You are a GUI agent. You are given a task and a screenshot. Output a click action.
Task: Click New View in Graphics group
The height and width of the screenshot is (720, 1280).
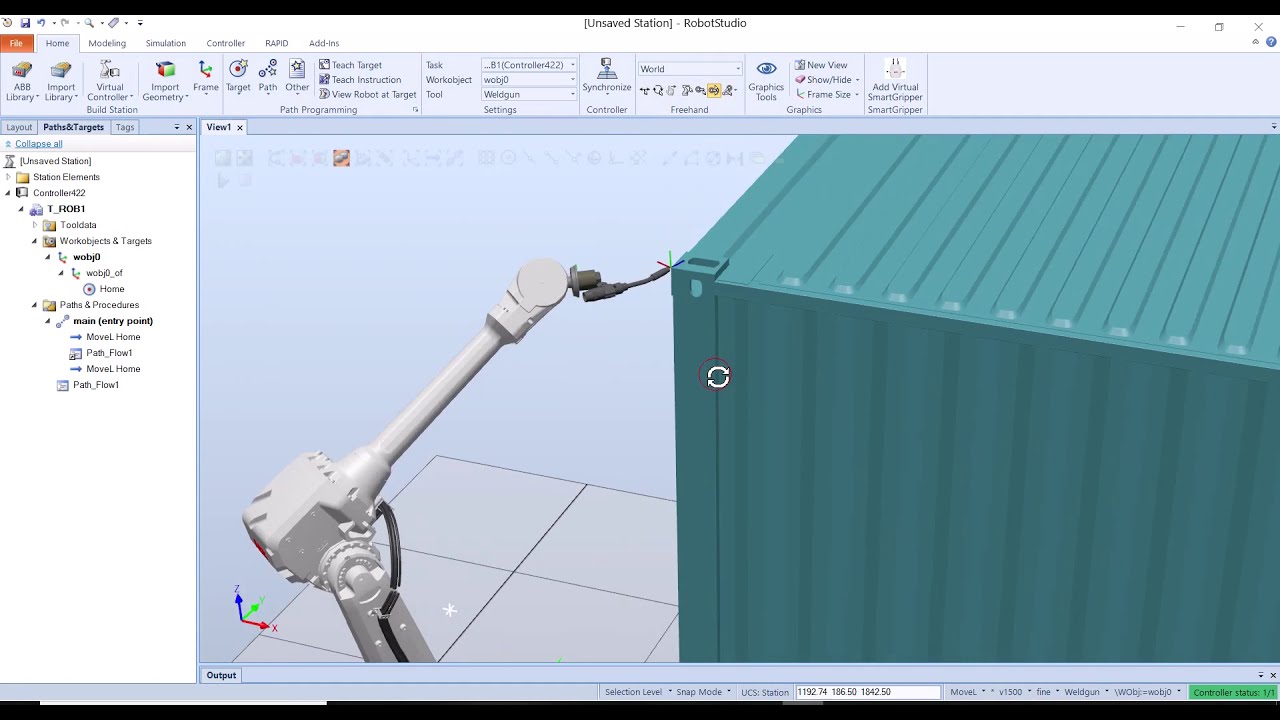821,65
